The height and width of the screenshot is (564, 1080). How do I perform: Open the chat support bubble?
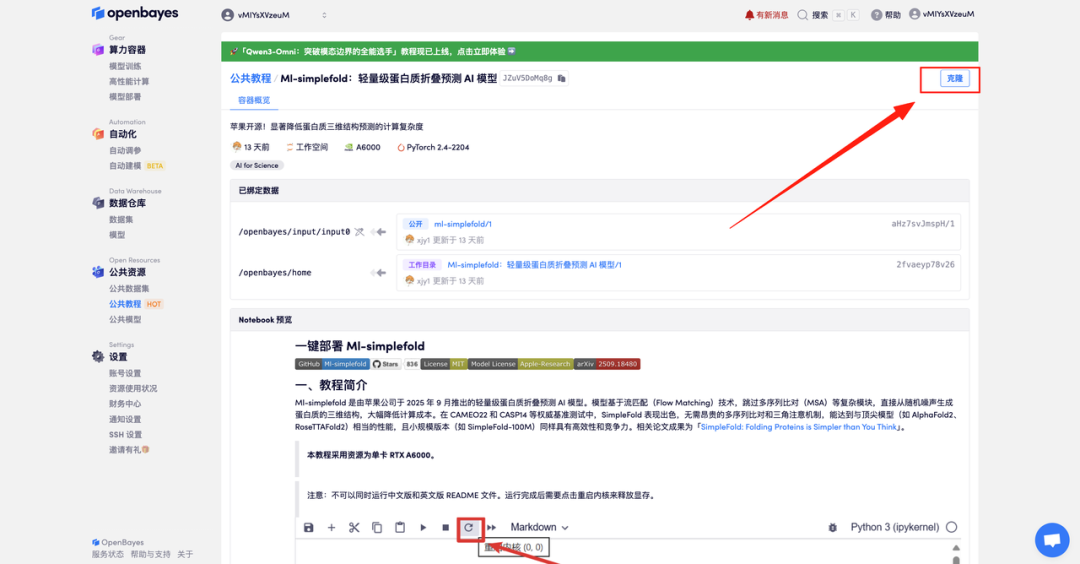click(x=1051, y=540)
